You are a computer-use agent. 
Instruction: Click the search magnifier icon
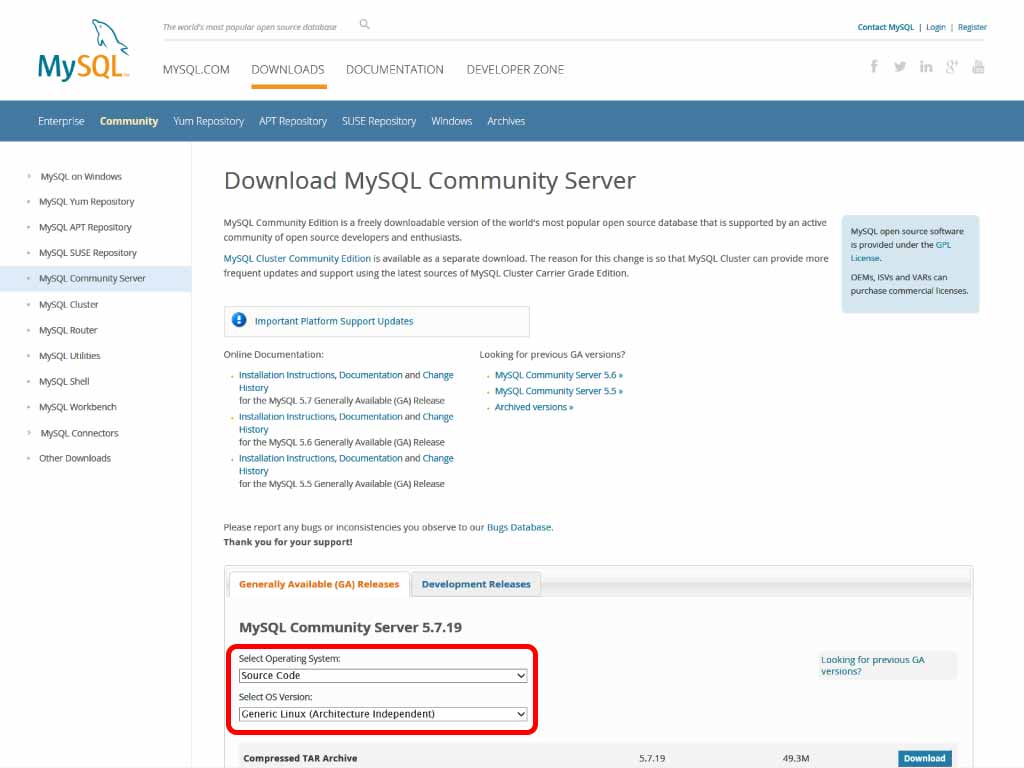tap(364, 25)
